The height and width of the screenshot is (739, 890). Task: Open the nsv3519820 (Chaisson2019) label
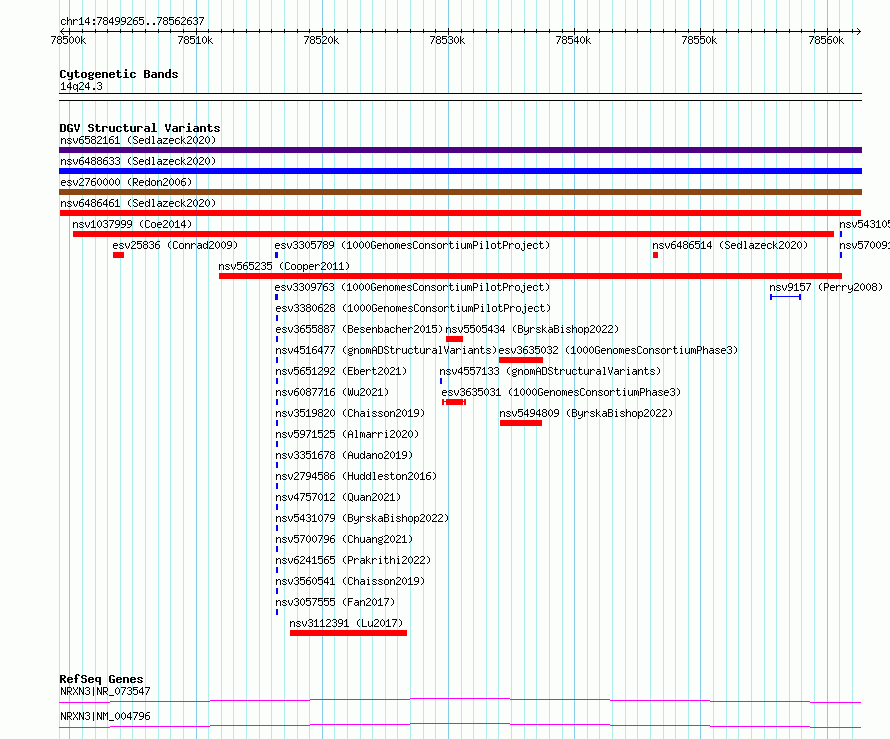350,413
